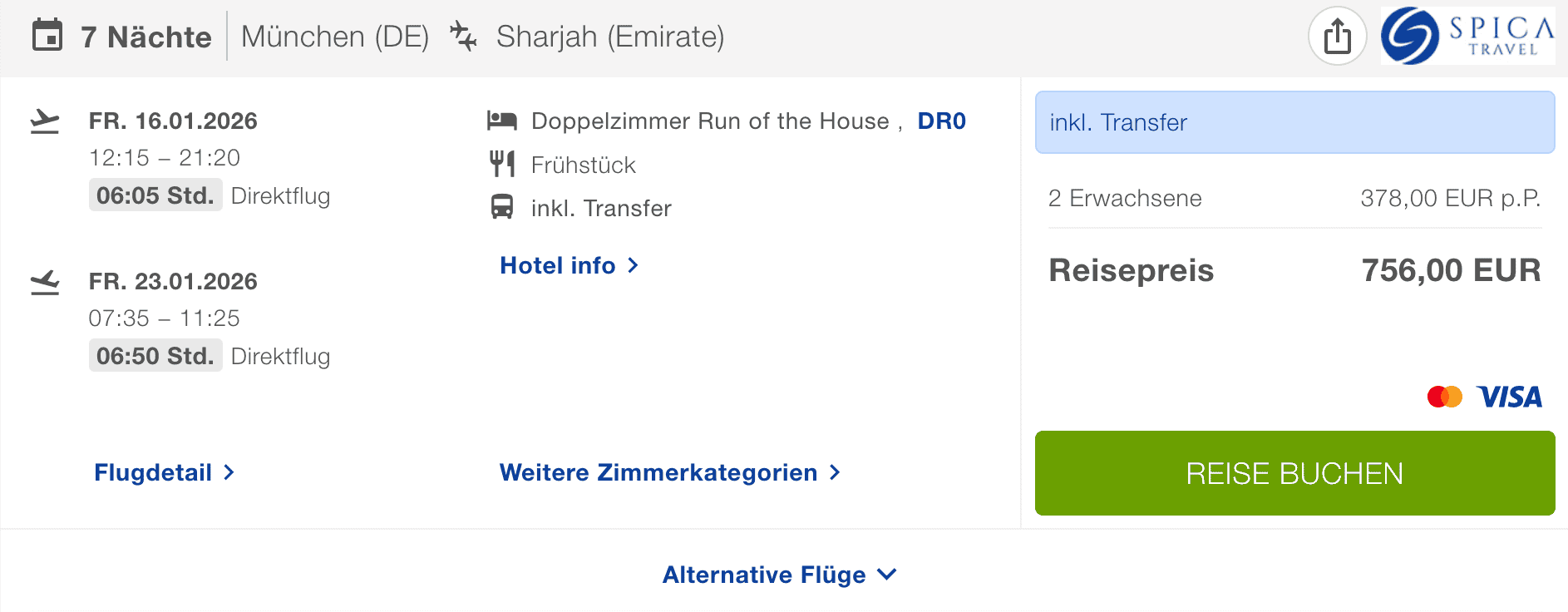Click the Spica Travel logo

tap(1467, 36)
